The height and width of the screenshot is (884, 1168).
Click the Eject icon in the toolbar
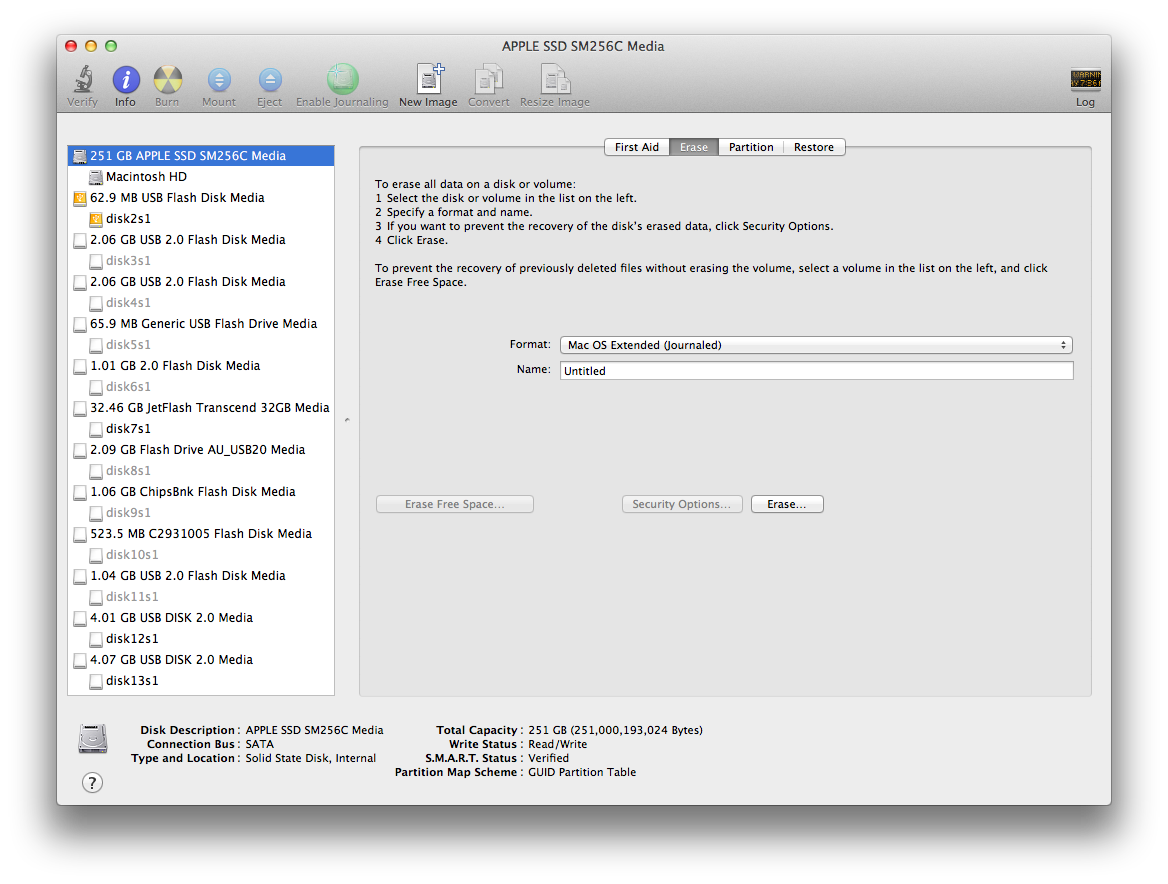[x=269, y=80]
